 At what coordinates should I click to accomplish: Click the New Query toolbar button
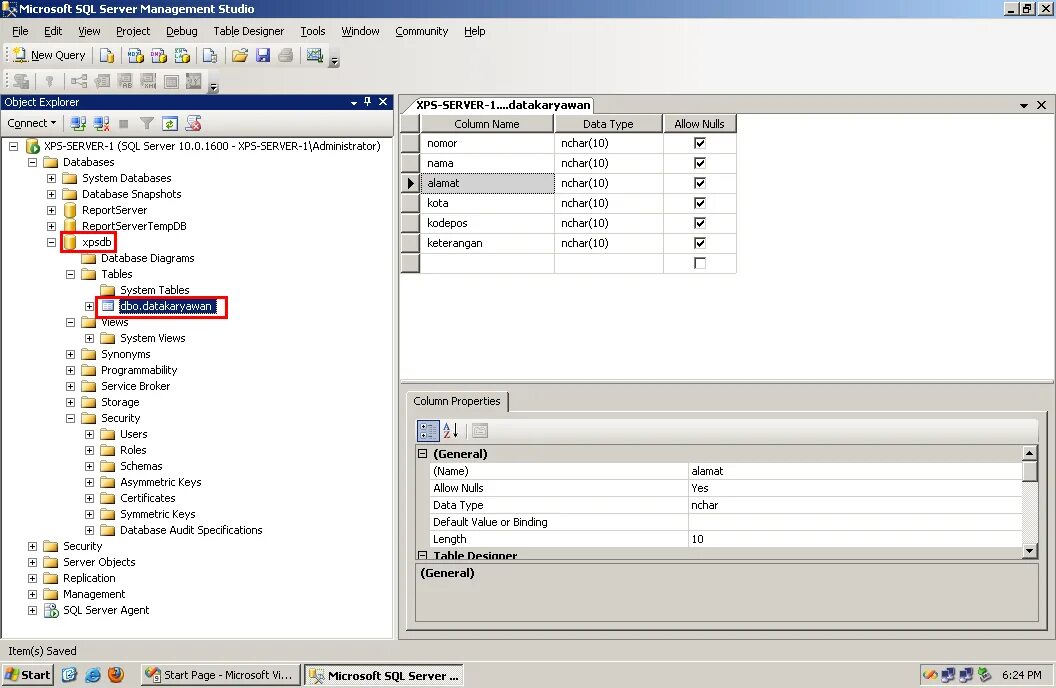[49, 55]
